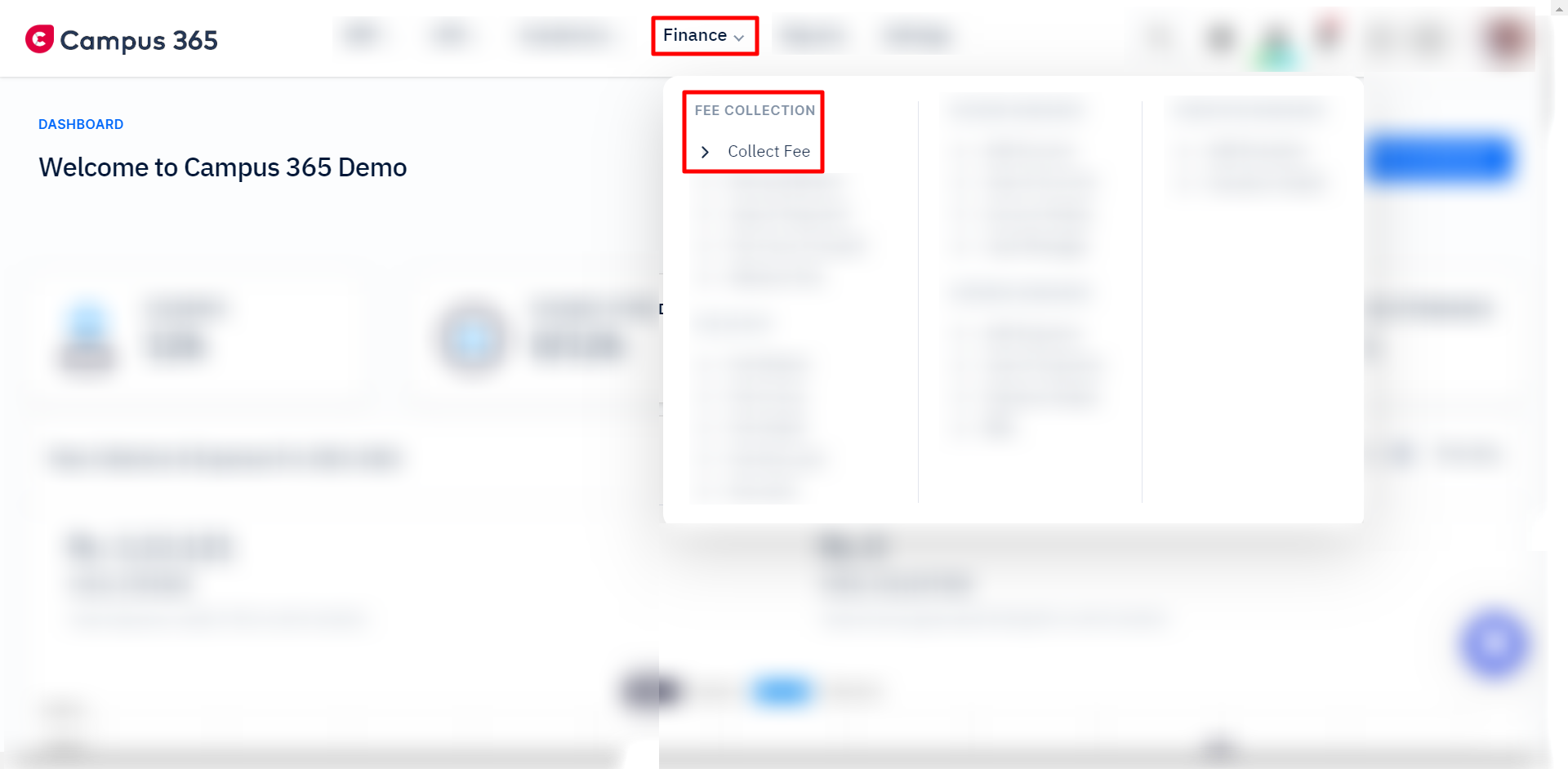Select the dark pill at page bottom
Viewport: 1568px width, 769px height.
click(651, 691)
